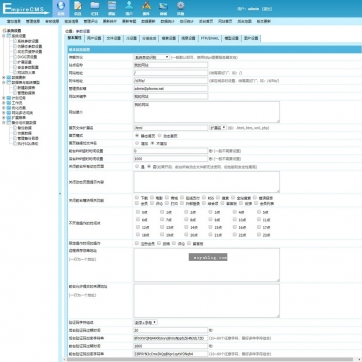Viewport: 362px width, 362px height.
Task: Check the RSS module checkbox
Action: click(x=203, y=197)
